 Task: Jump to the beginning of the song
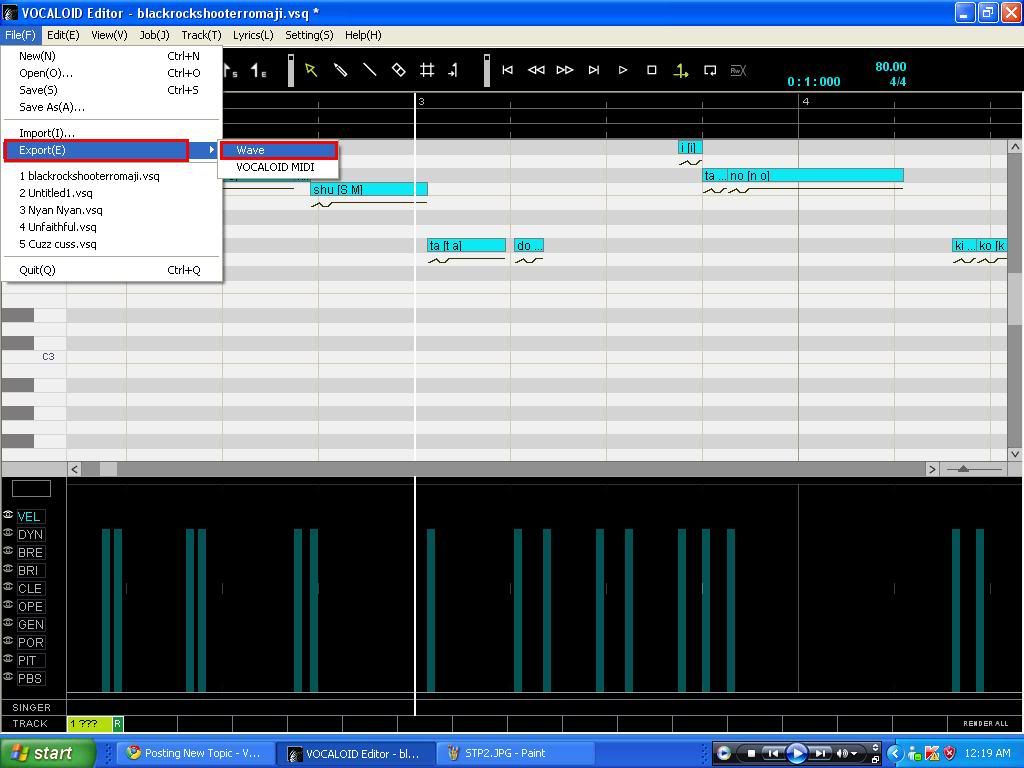[507, 70]
